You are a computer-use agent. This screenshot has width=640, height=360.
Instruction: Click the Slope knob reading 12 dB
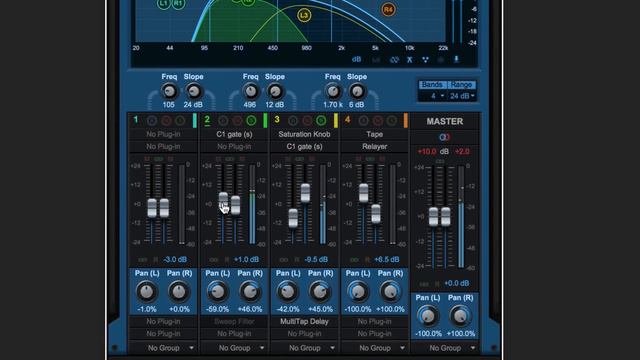[275, 91]
